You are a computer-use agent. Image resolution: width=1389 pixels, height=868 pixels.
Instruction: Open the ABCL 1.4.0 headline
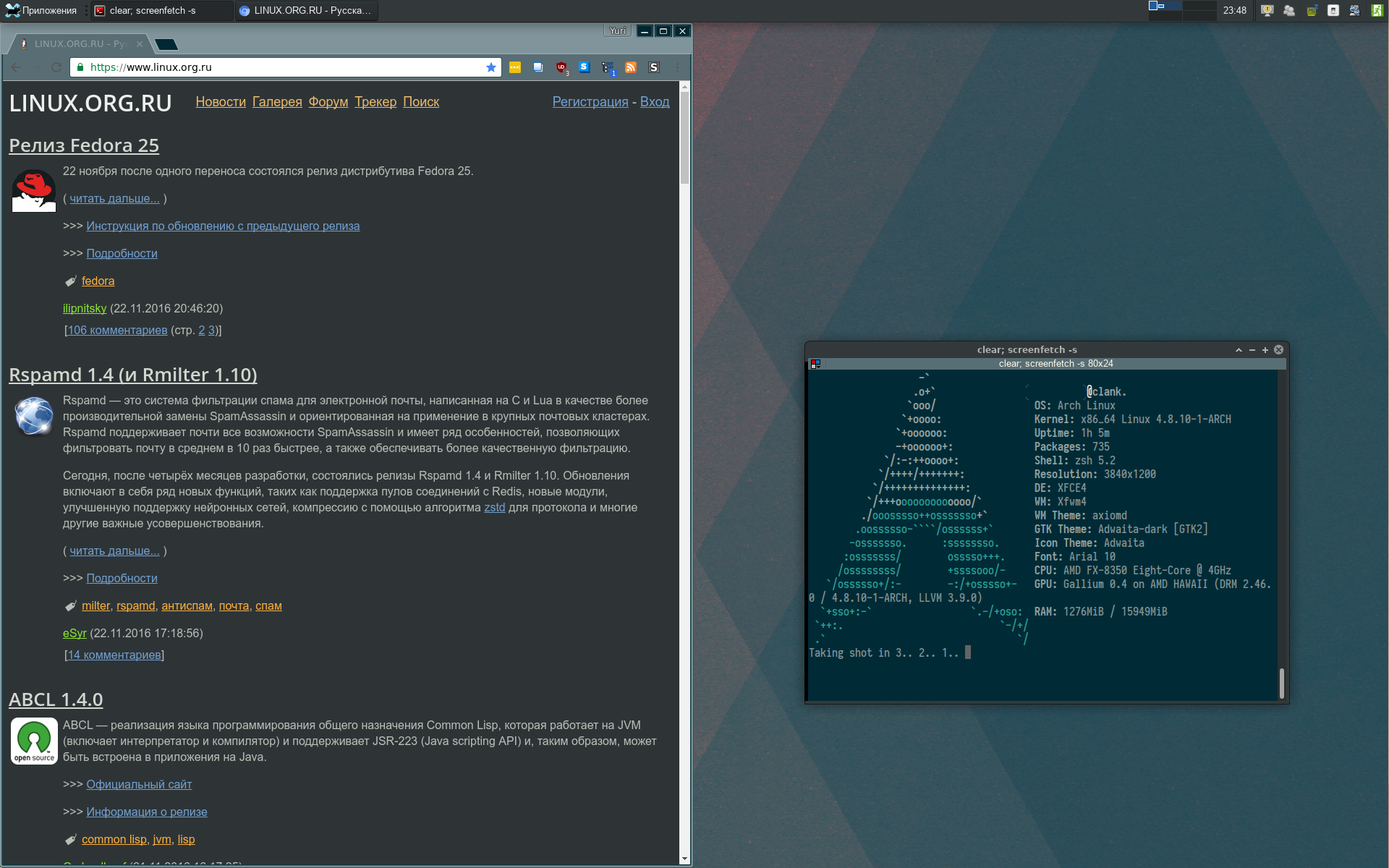(x=56, y=699)
